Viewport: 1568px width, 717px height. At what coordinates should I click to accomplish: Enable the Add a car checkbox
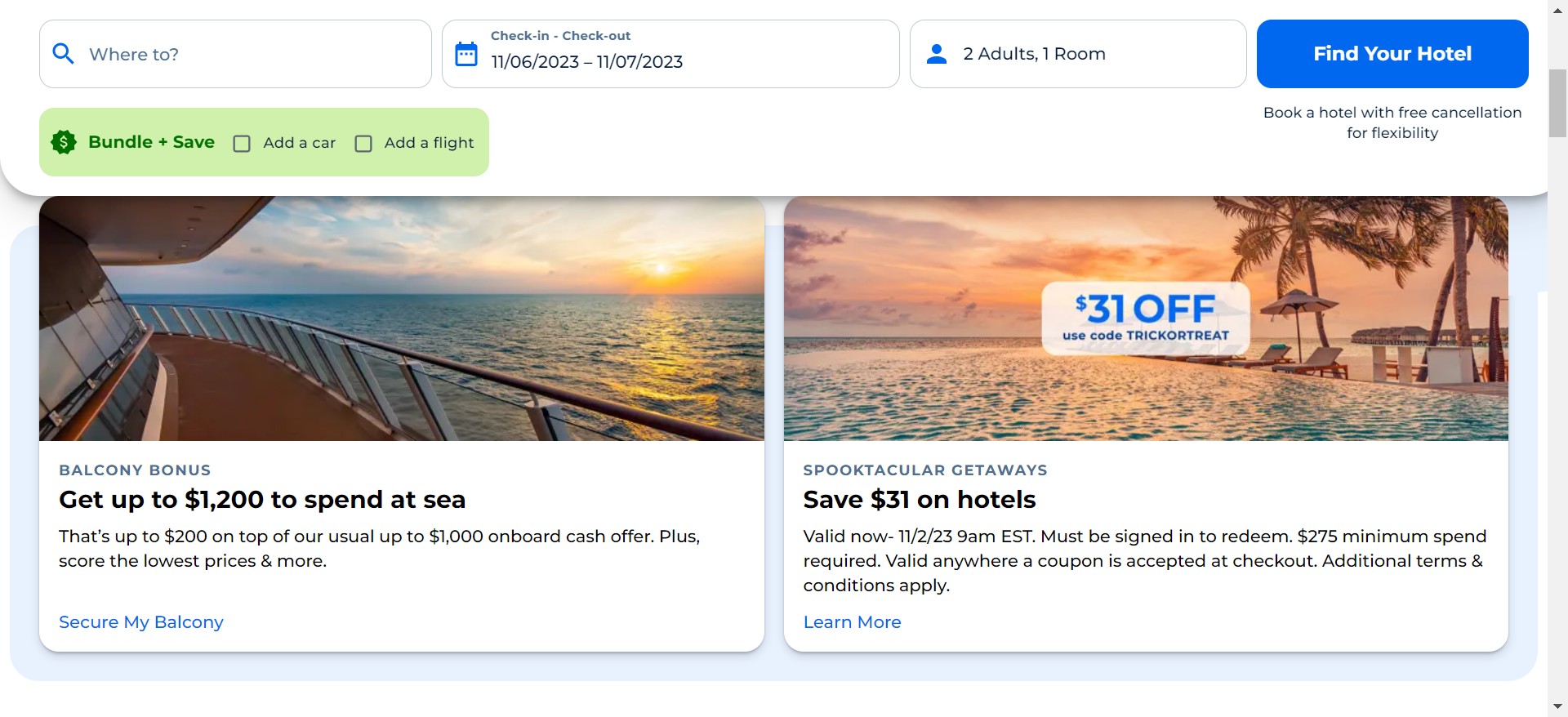pyautogui.click(x=242, y=144)
